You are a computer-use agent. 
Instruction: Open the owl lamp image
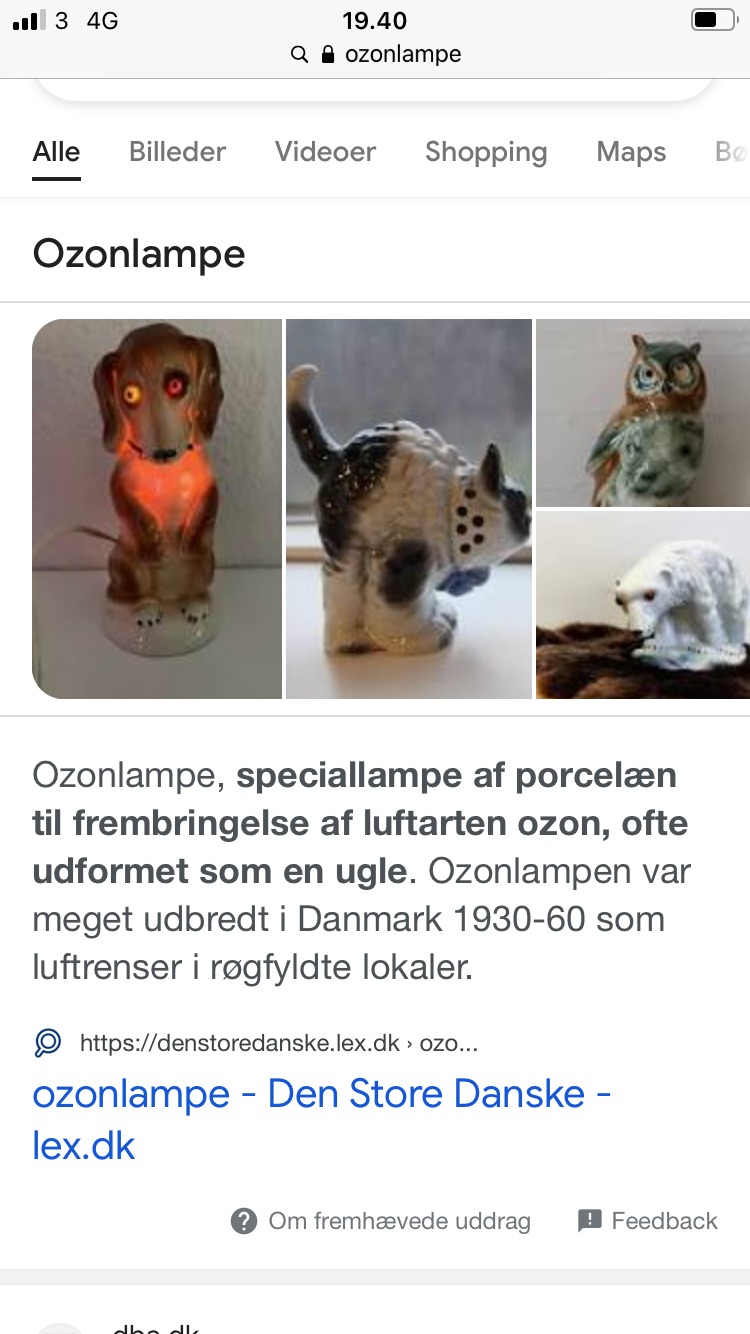point(643,413)
